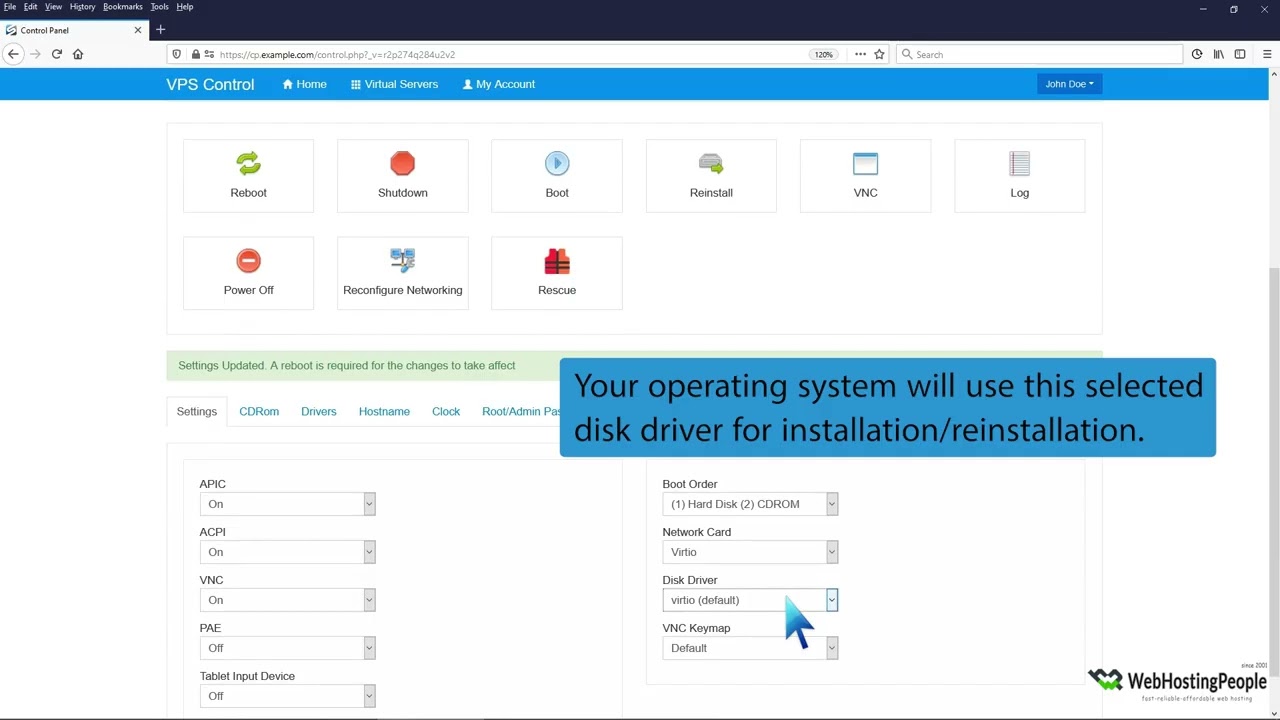Image resolution: width=1280 pixels, height=720 pixels.
Task: Open the VNC Keymap dropdown
Action: pyautogui.click(x=750, y=648)
